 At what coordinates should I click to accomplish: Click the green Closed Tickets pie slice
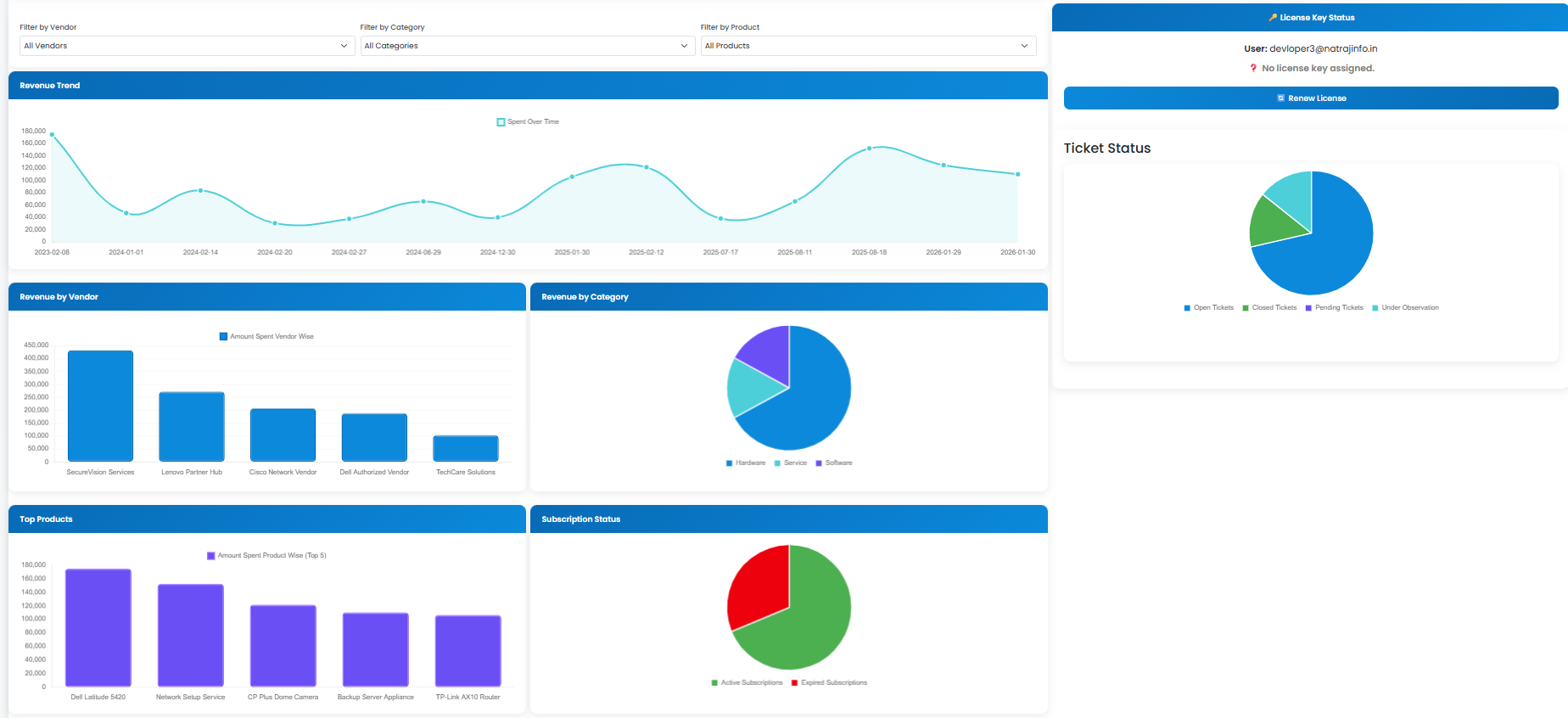[1272, 223]
